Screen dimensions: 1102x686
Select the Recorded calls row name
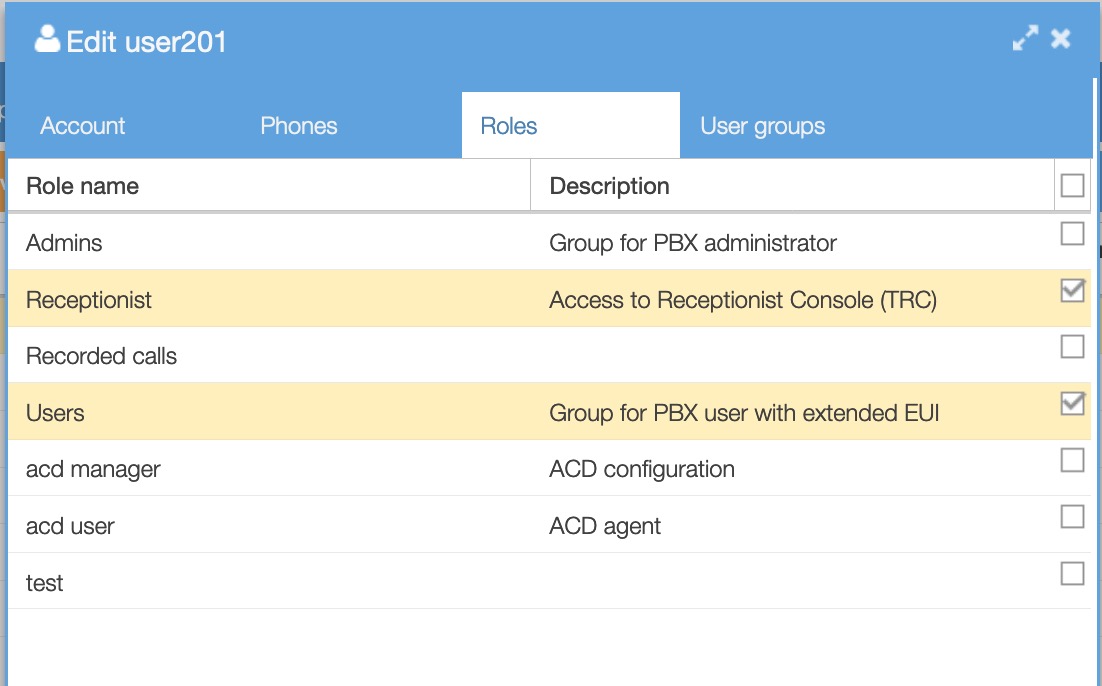(x=101, y=356)
